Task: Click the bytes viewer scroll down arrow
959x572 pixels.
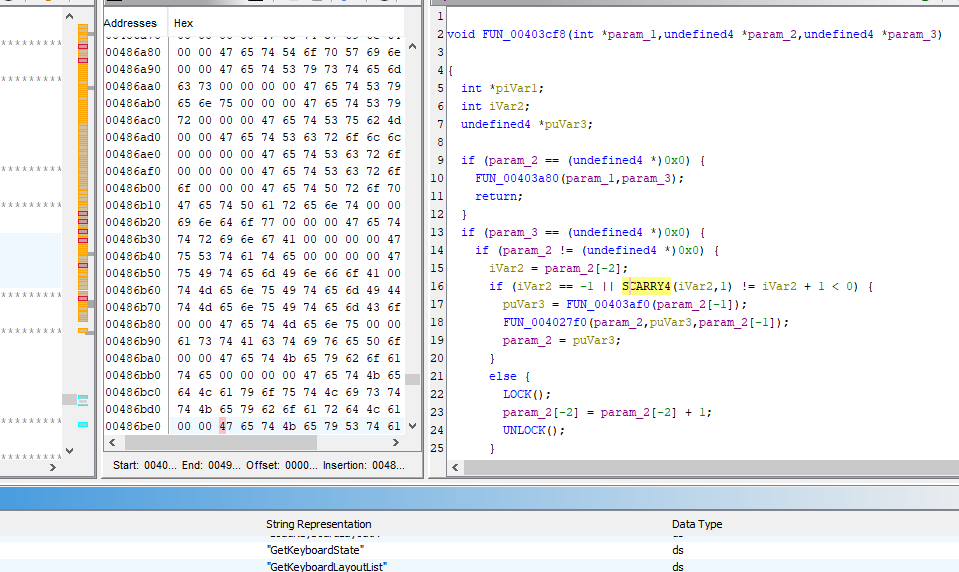Action: 413,426
